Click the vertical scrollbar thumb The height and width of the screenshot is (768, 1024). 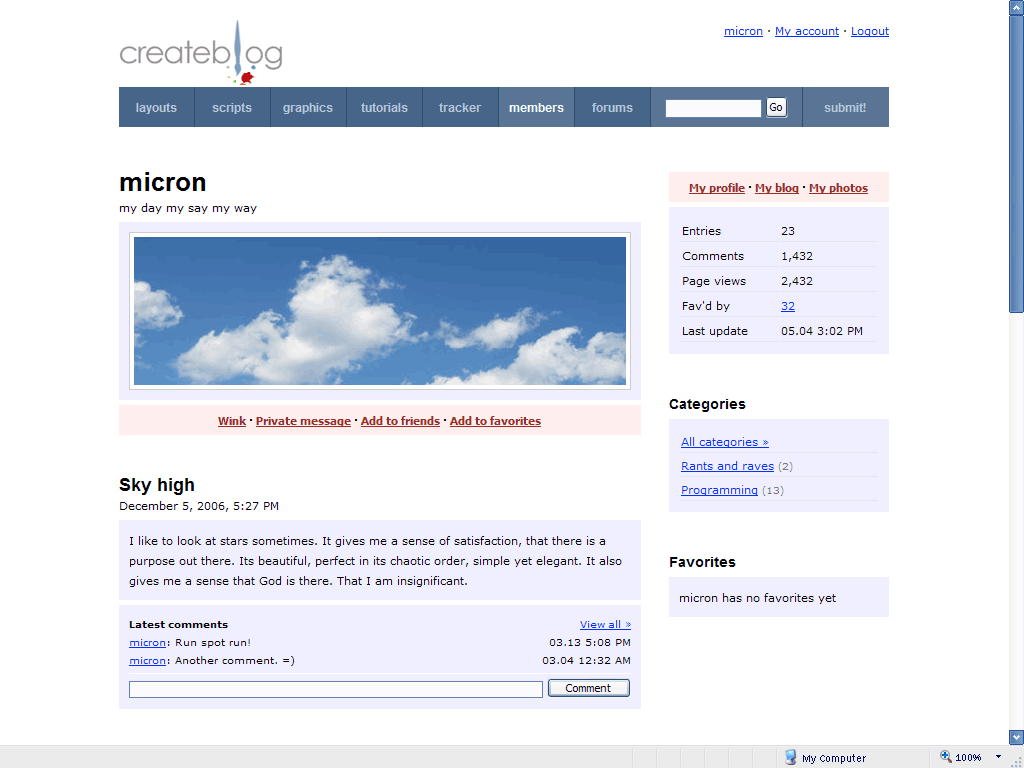[1016, 164]
